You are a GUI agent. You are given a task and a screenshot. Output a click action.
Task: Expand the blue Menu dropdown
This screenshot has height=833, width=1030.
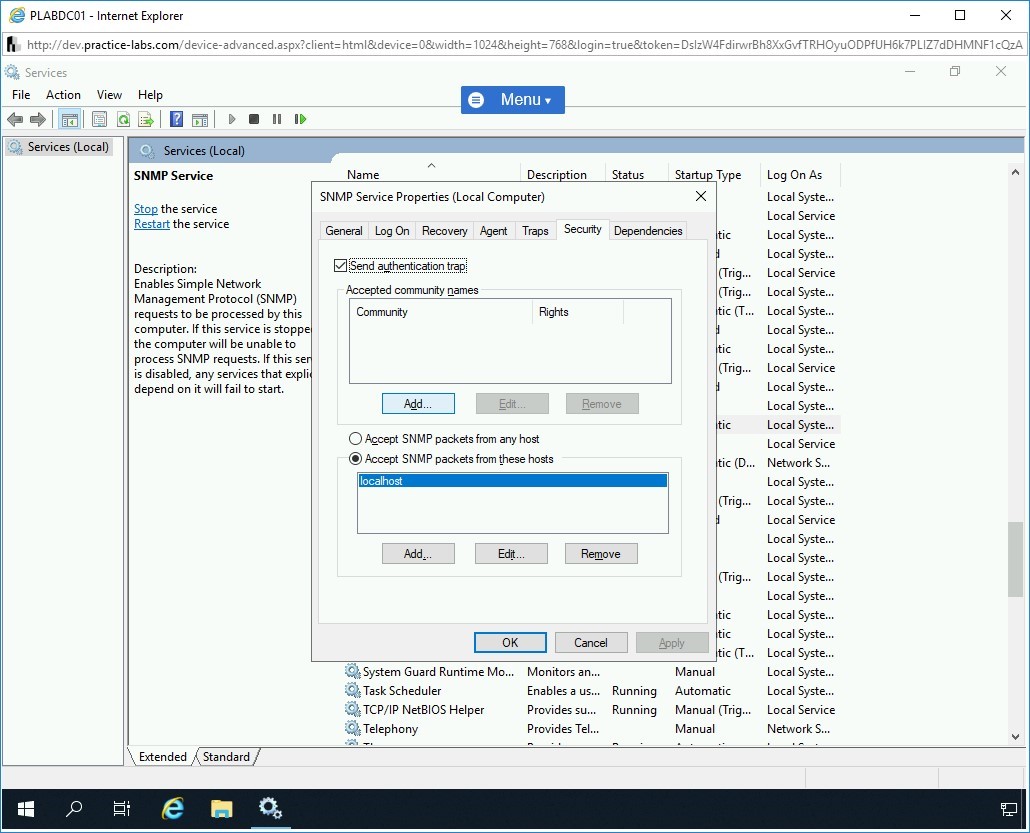pyautogui.click(x=512, y=100)
